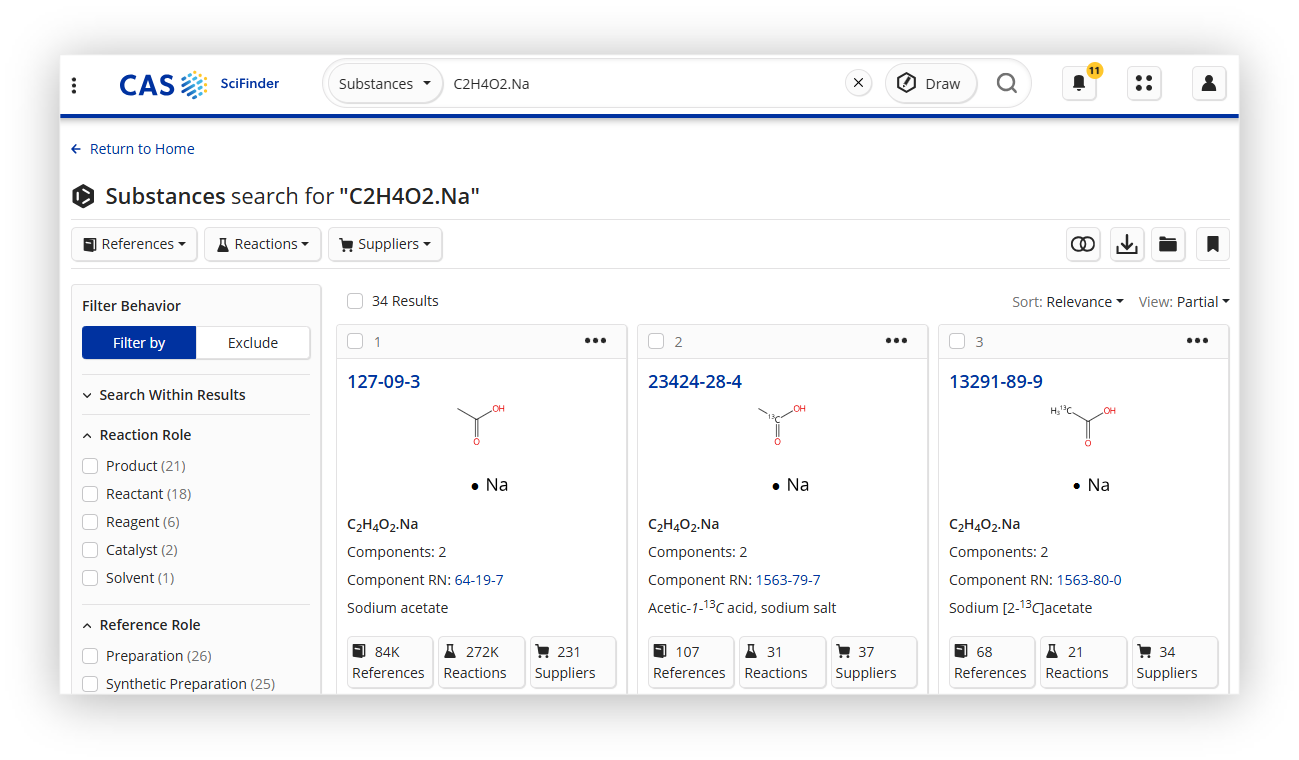Click the CAS SciFinder logo

tap(199, 84)
